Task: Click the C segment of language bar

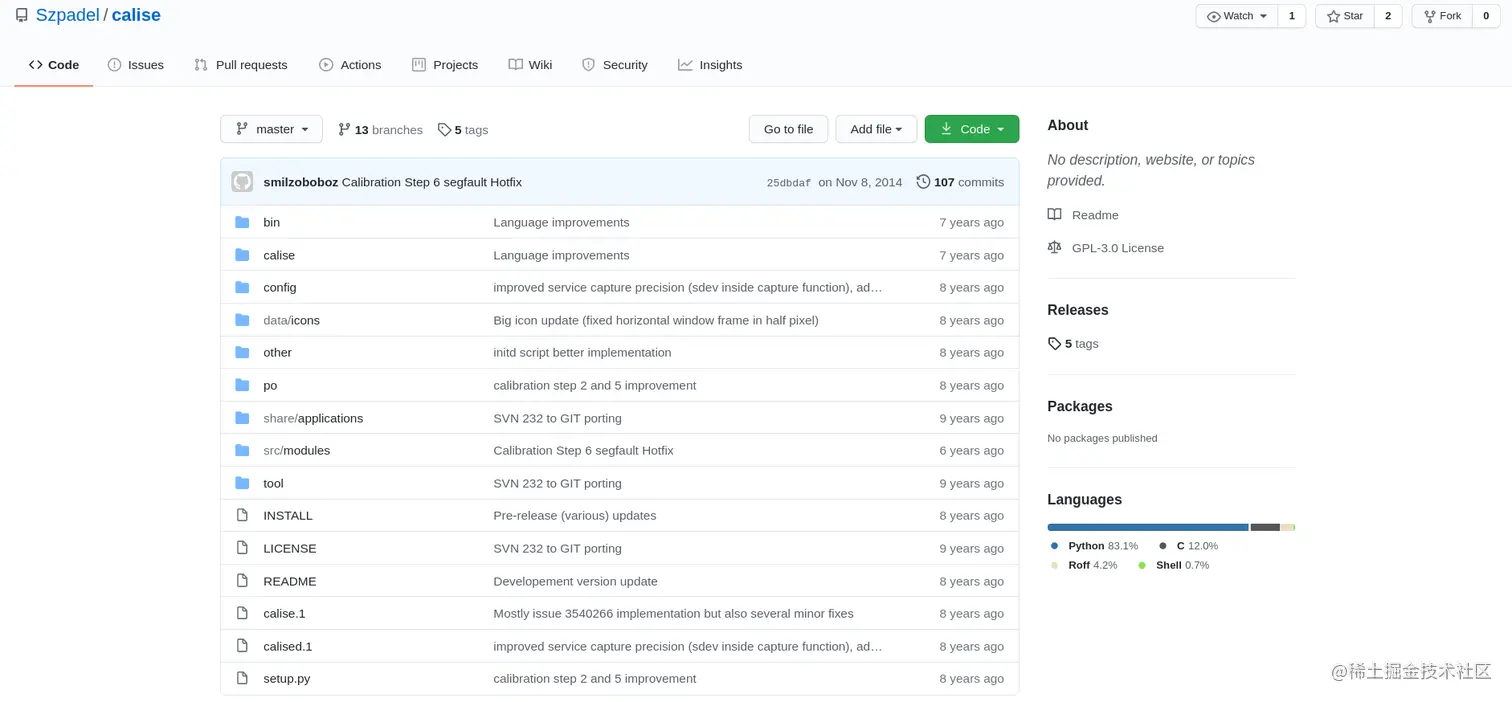Action: (x=1265, y=527)
